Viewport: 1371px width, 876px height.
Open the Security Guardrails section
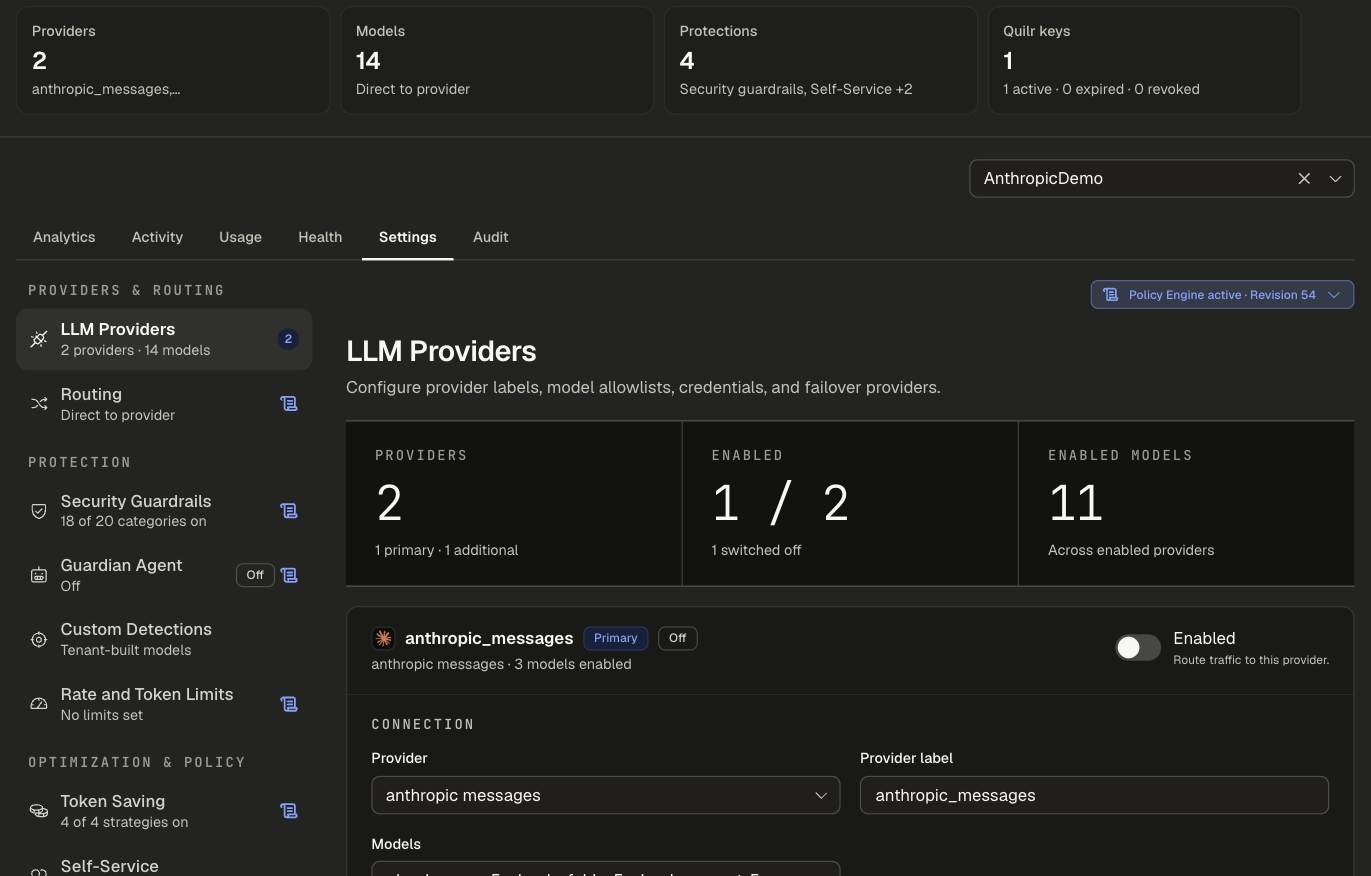click(x=164, y=511)
